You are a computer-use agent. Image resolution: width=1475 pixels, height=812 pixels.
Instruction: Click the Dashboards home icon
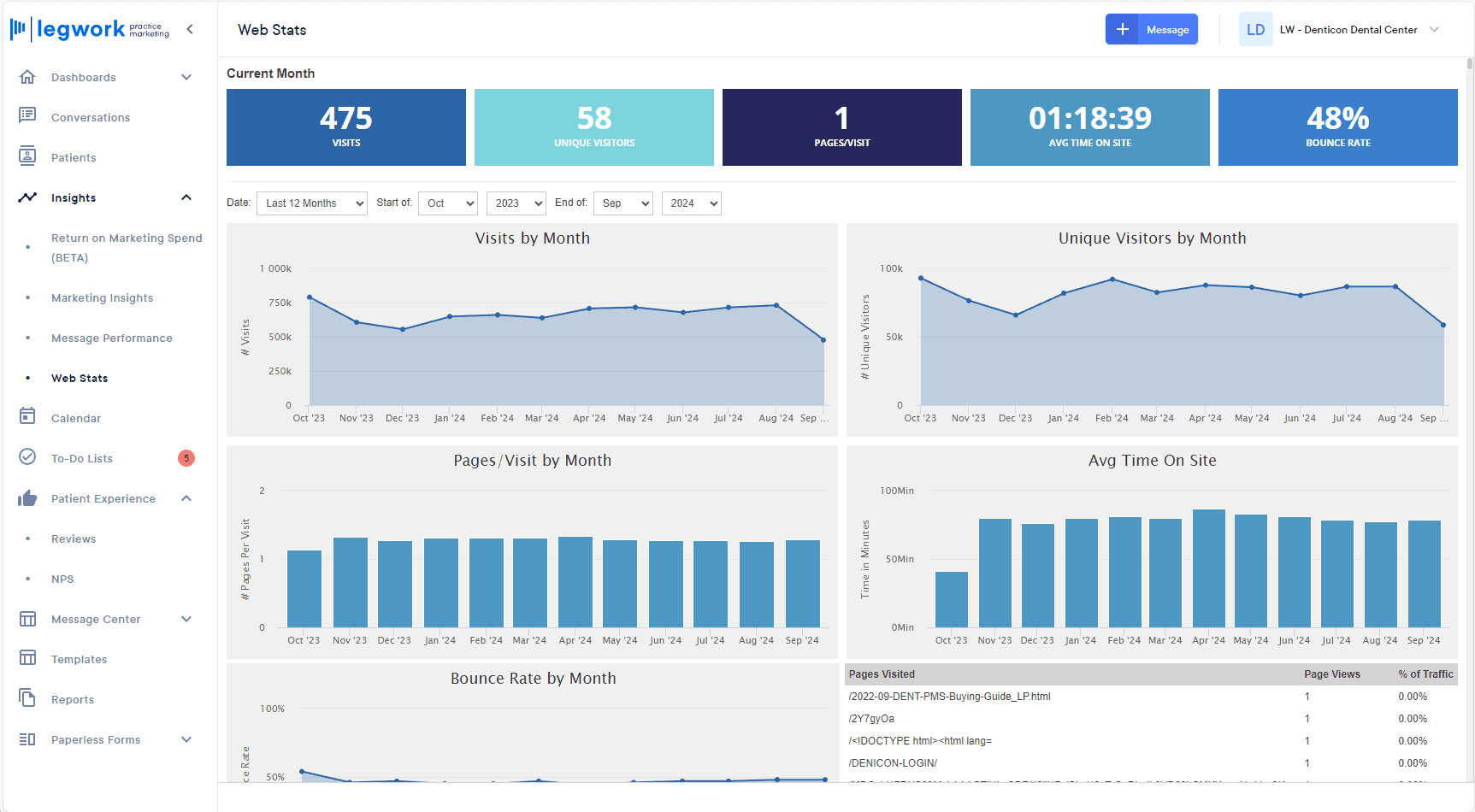point(27,77)
